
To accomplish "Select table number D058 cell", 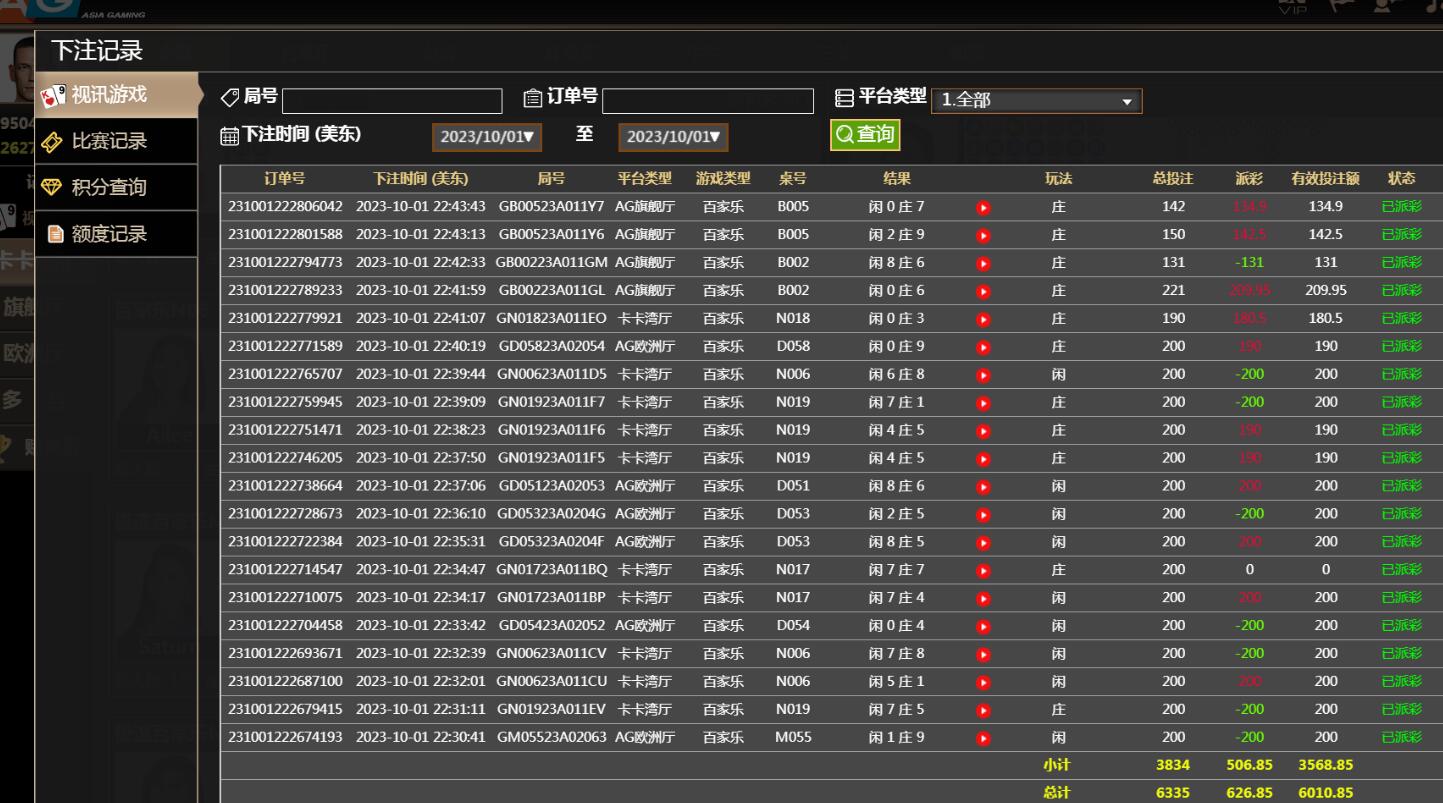I will [x=793, y=347].
